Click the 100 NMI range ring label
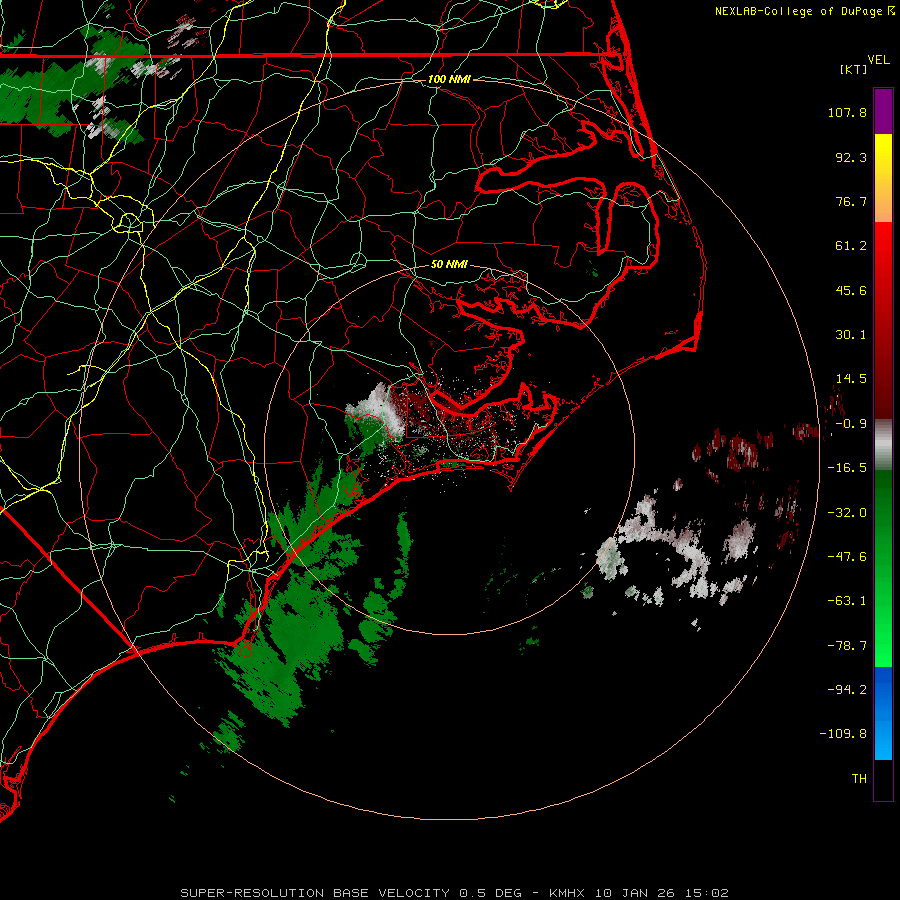The width and height of the screenshot is (900, 900). coord(449,79)
